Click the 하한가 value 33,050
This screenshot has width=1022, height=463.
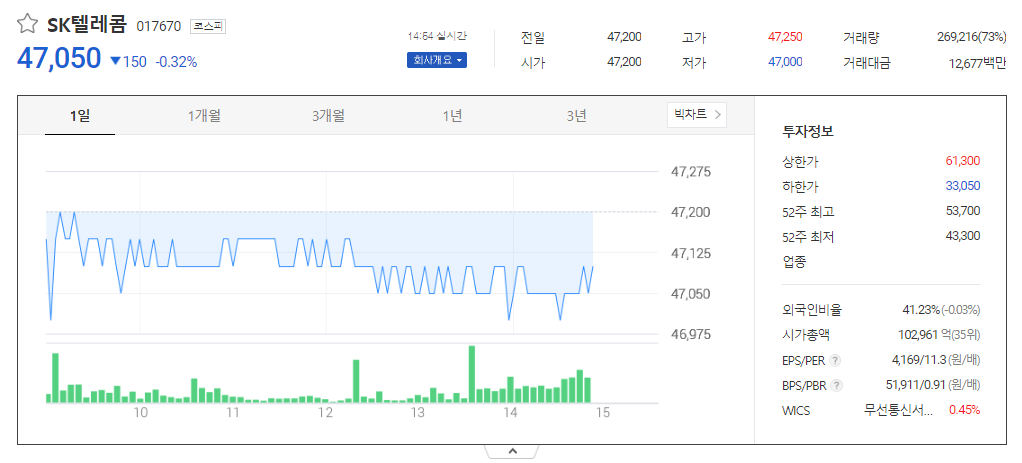click(x=963, y=186)
